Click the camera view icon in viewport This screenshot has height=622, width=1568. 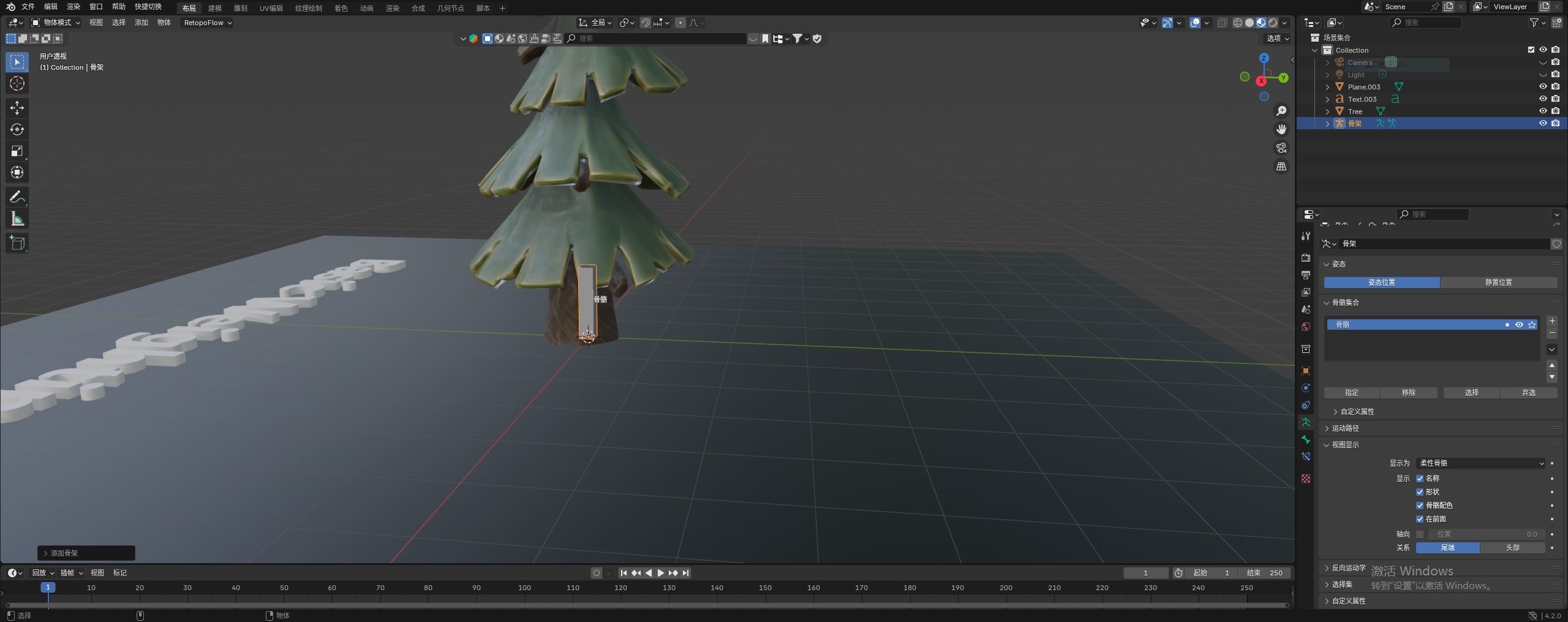[1281, 148]
